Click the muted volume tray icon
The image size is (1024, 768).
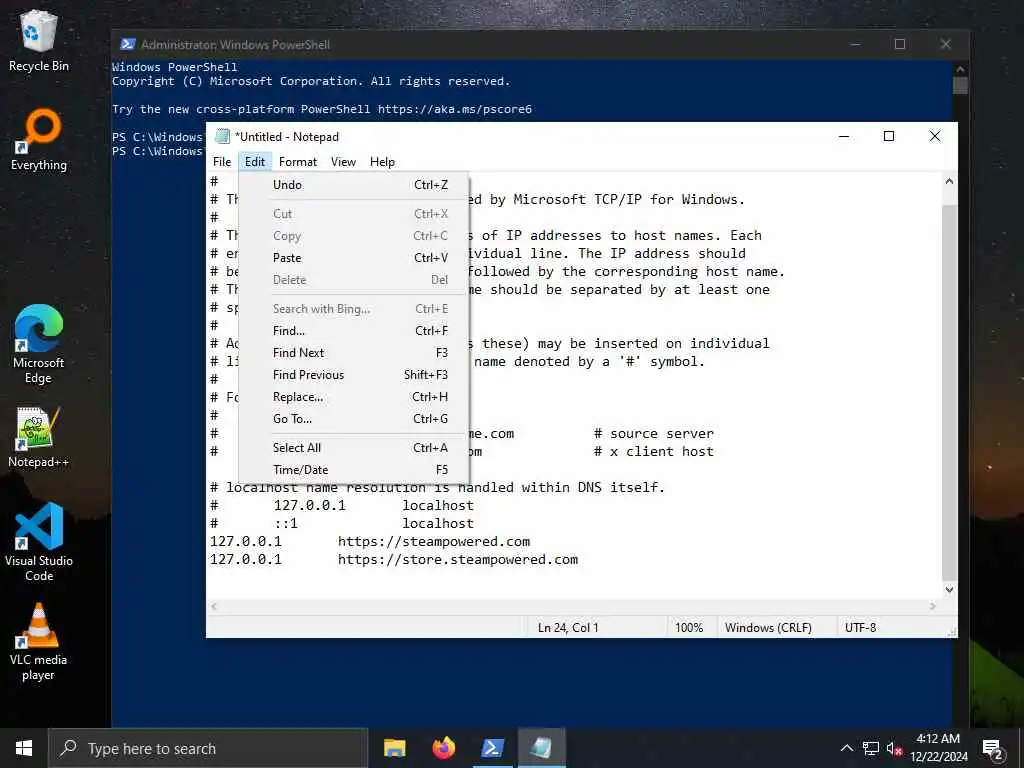pyautogui.click(x=894, y=748)
